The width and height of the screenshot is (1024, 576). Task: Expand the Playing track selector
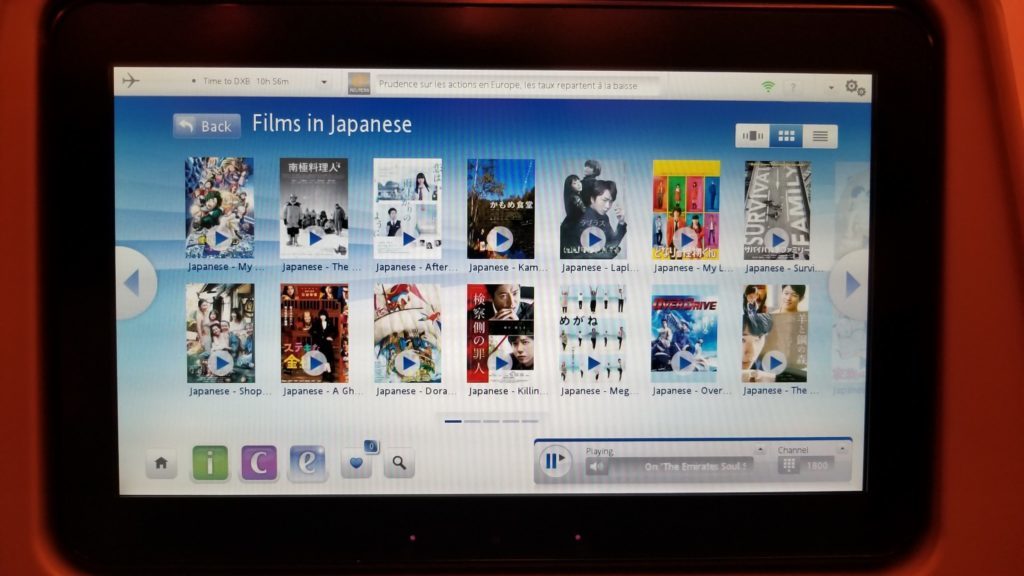(761, 452)
